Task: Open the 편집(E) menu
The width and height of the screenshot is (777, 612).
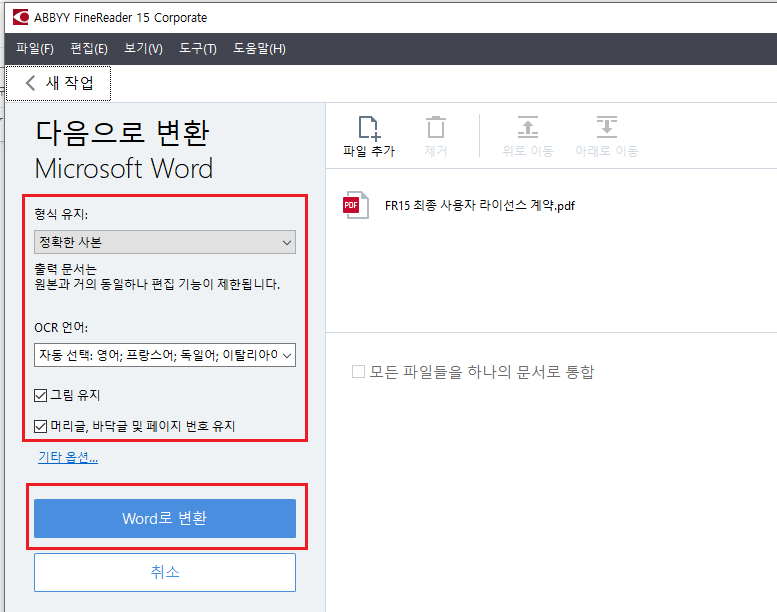Action: point(89,49)
